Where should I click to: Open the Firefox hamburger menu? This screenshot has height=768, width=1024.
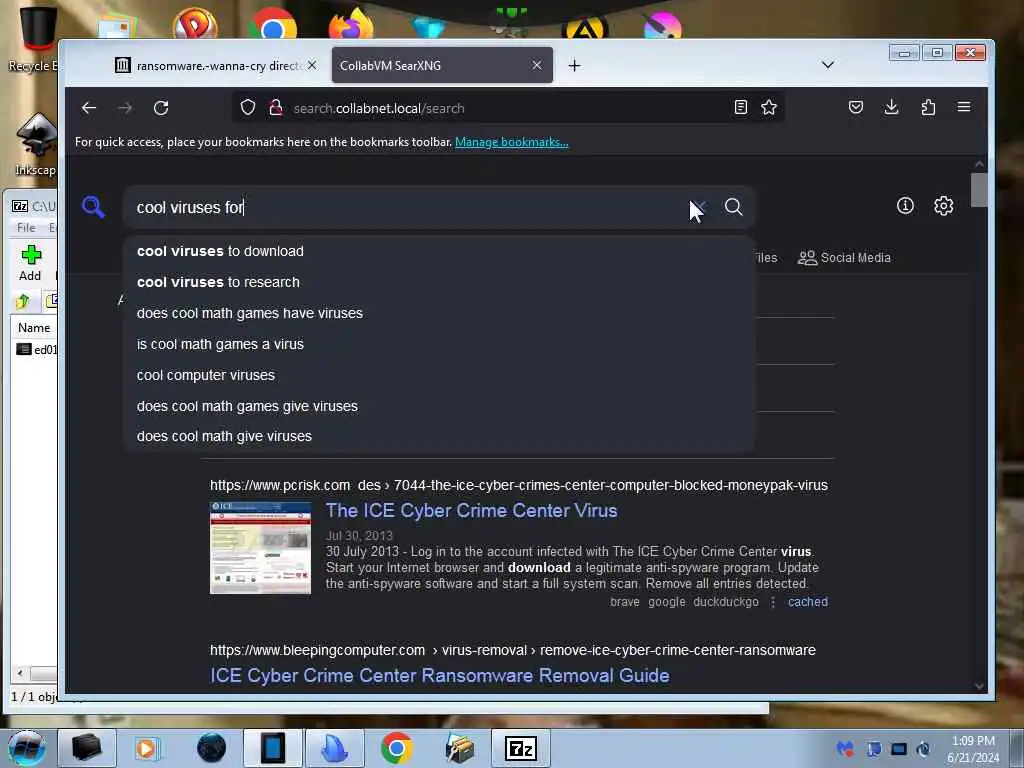pos(964,107)
